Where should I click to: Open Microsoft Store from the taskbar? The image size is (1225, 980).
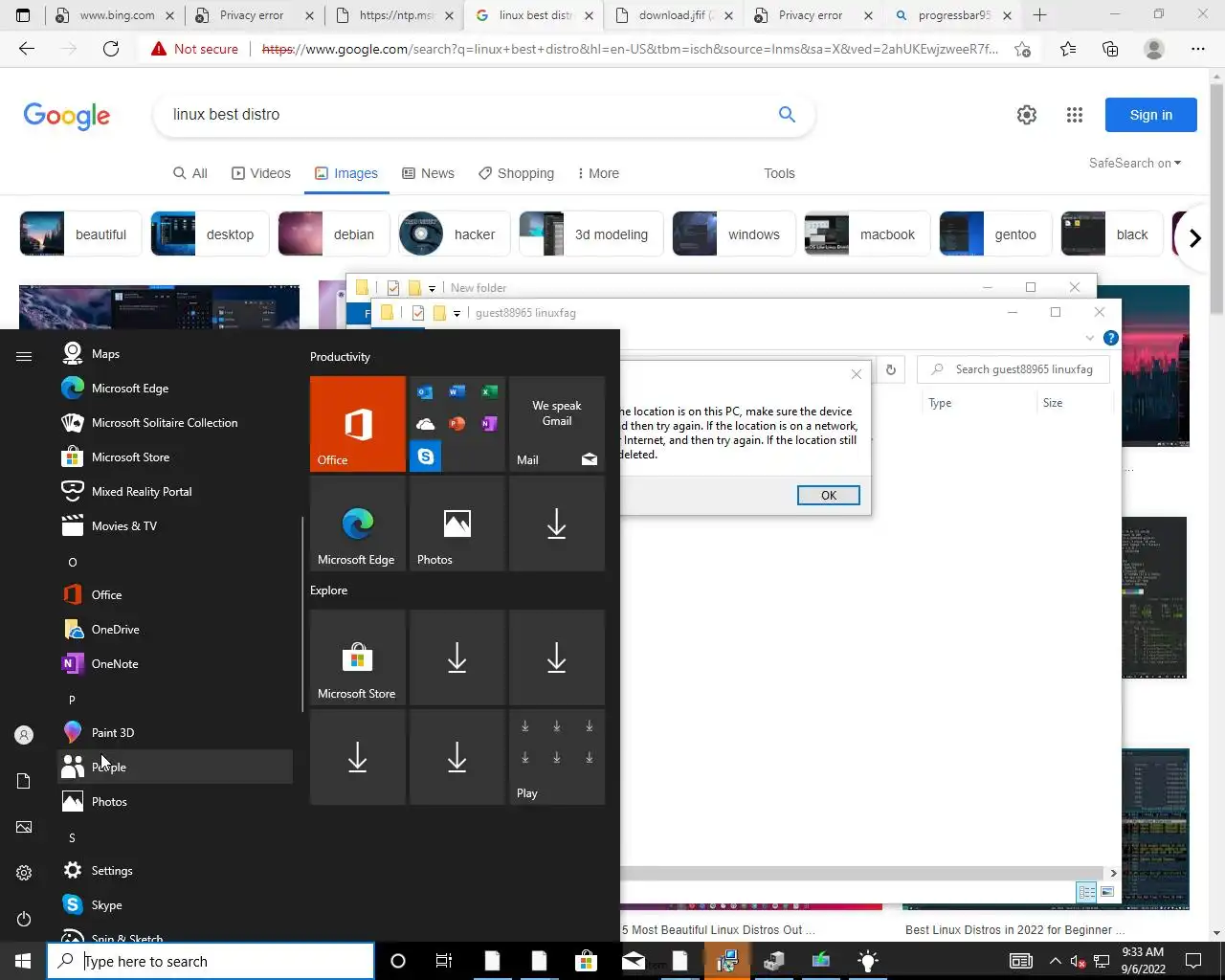pyautogui.click(x=586, y=961)
